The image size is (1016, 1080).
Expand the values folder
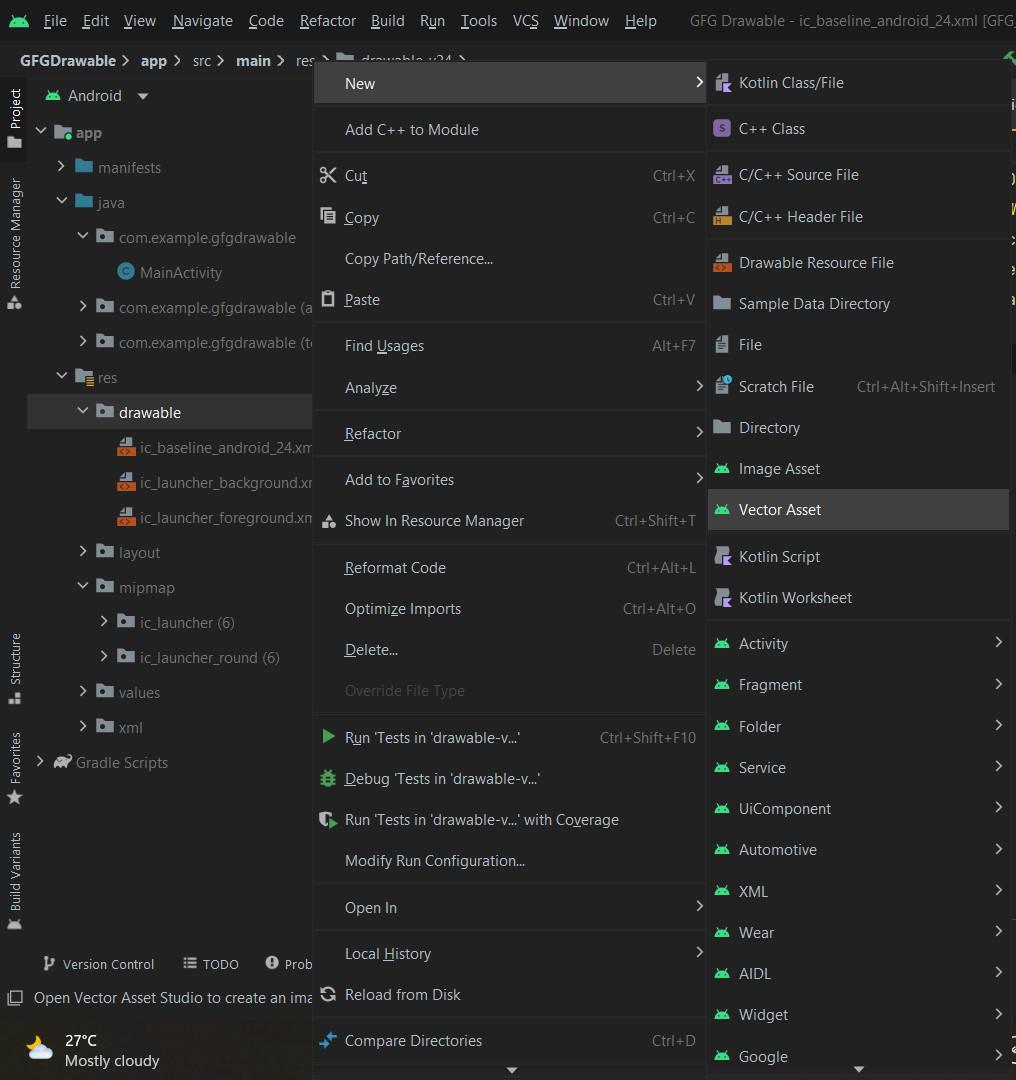pyautogui.click(x=83, y=691)
